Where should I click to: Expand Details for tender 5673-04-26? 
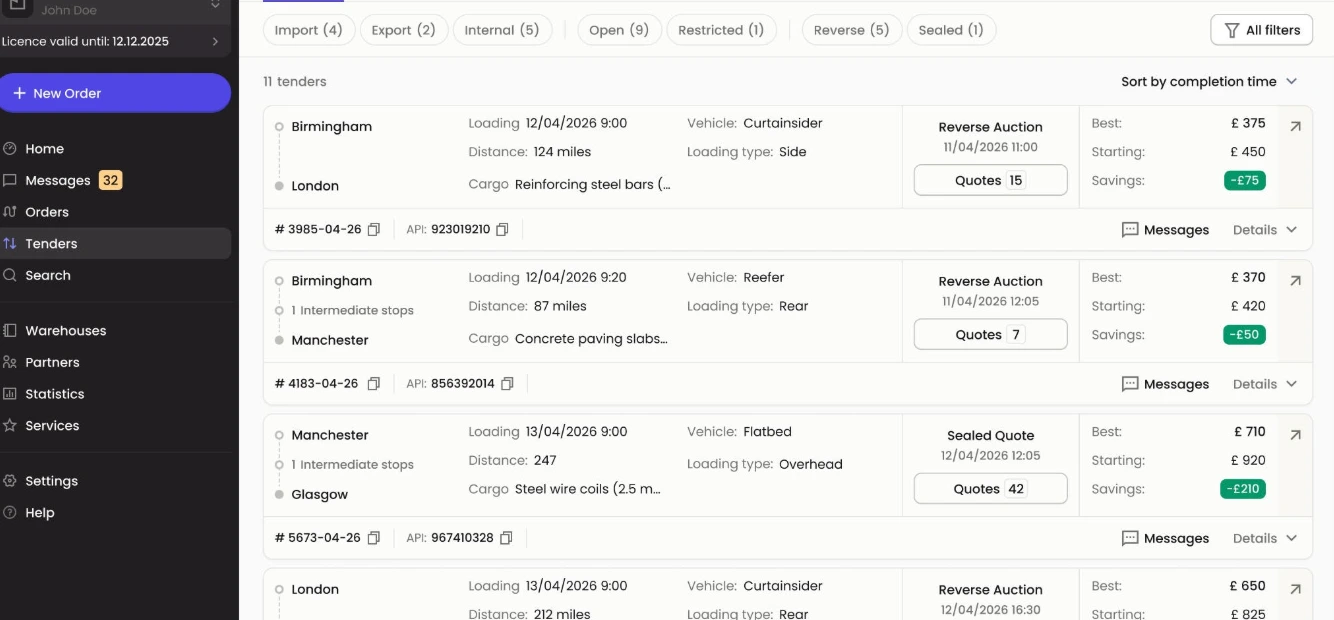pos(1265,538)
